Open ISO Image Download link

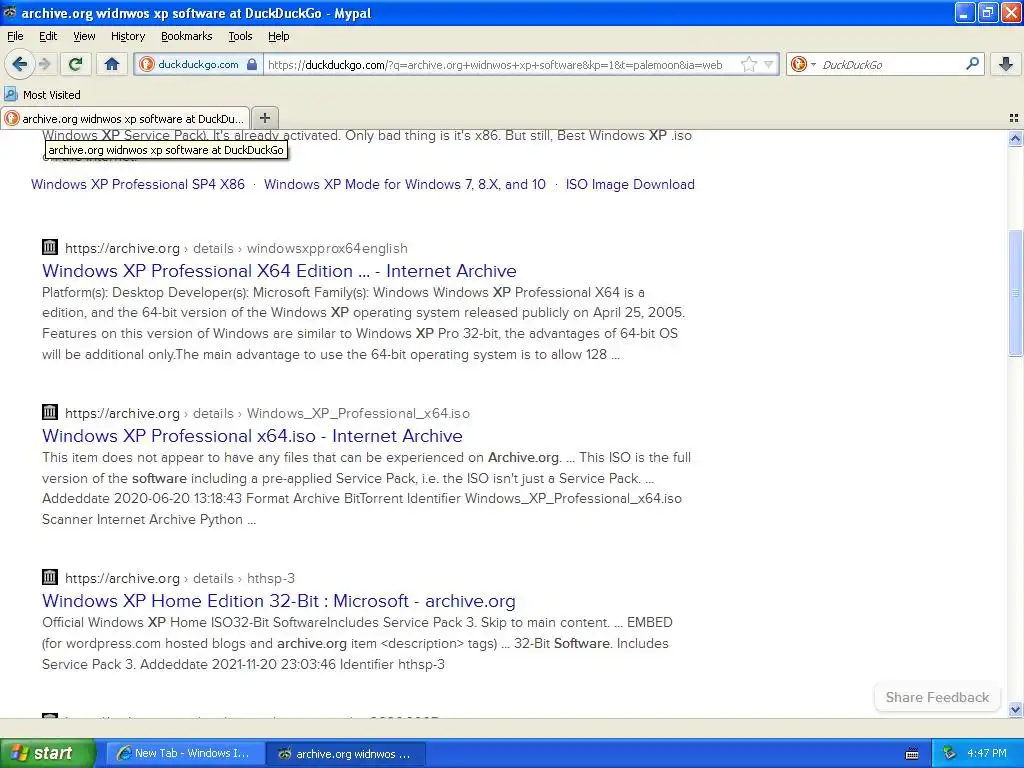pyautogui.click(x=630, y=184)
